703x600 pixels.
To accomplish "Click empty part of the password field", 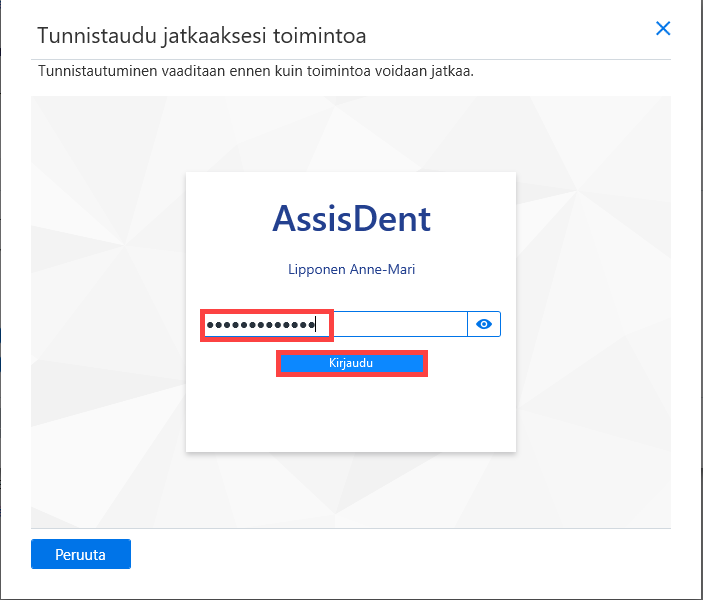I will coord(399,324).
